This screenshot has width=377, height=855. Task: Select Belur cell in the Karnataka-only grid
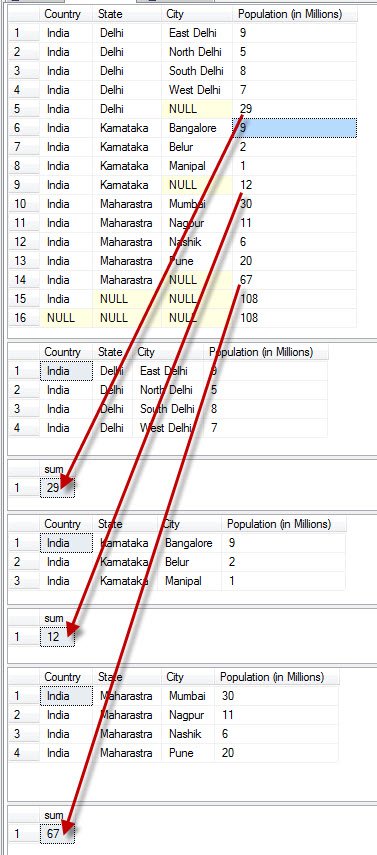(x=190, y=562)
